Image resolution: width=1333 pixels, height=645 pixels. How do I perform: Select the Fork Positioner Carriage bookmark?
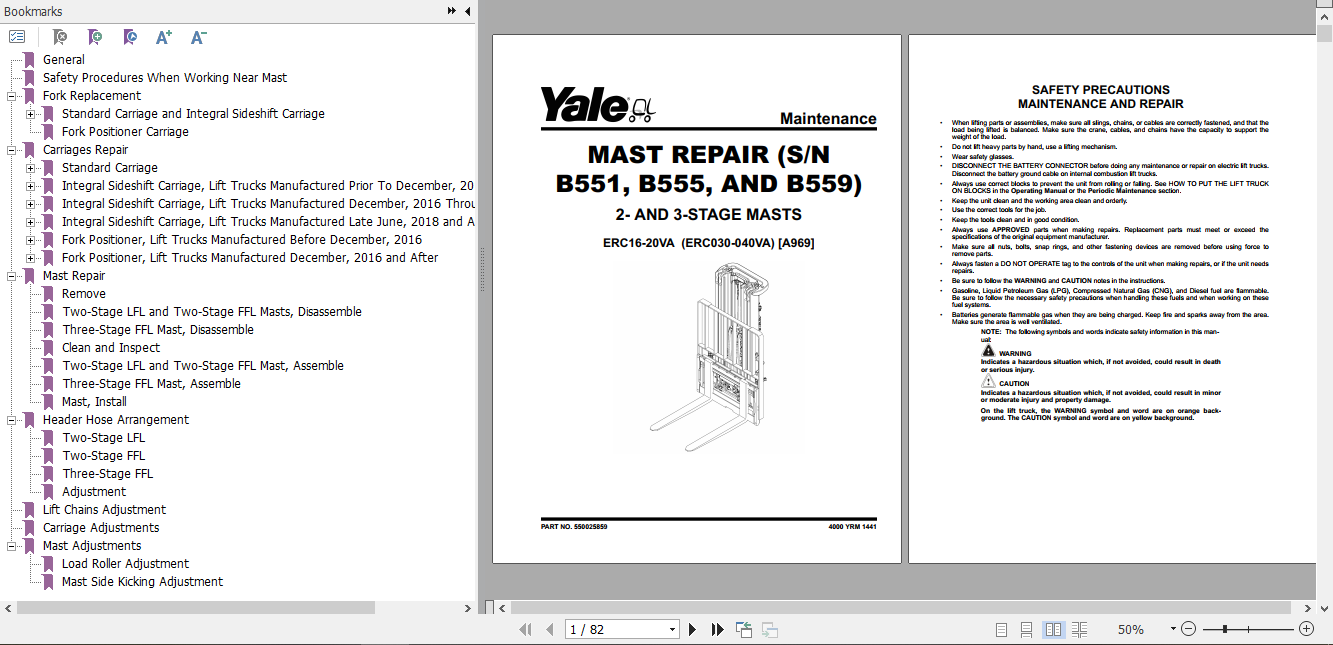click(125, 132)
